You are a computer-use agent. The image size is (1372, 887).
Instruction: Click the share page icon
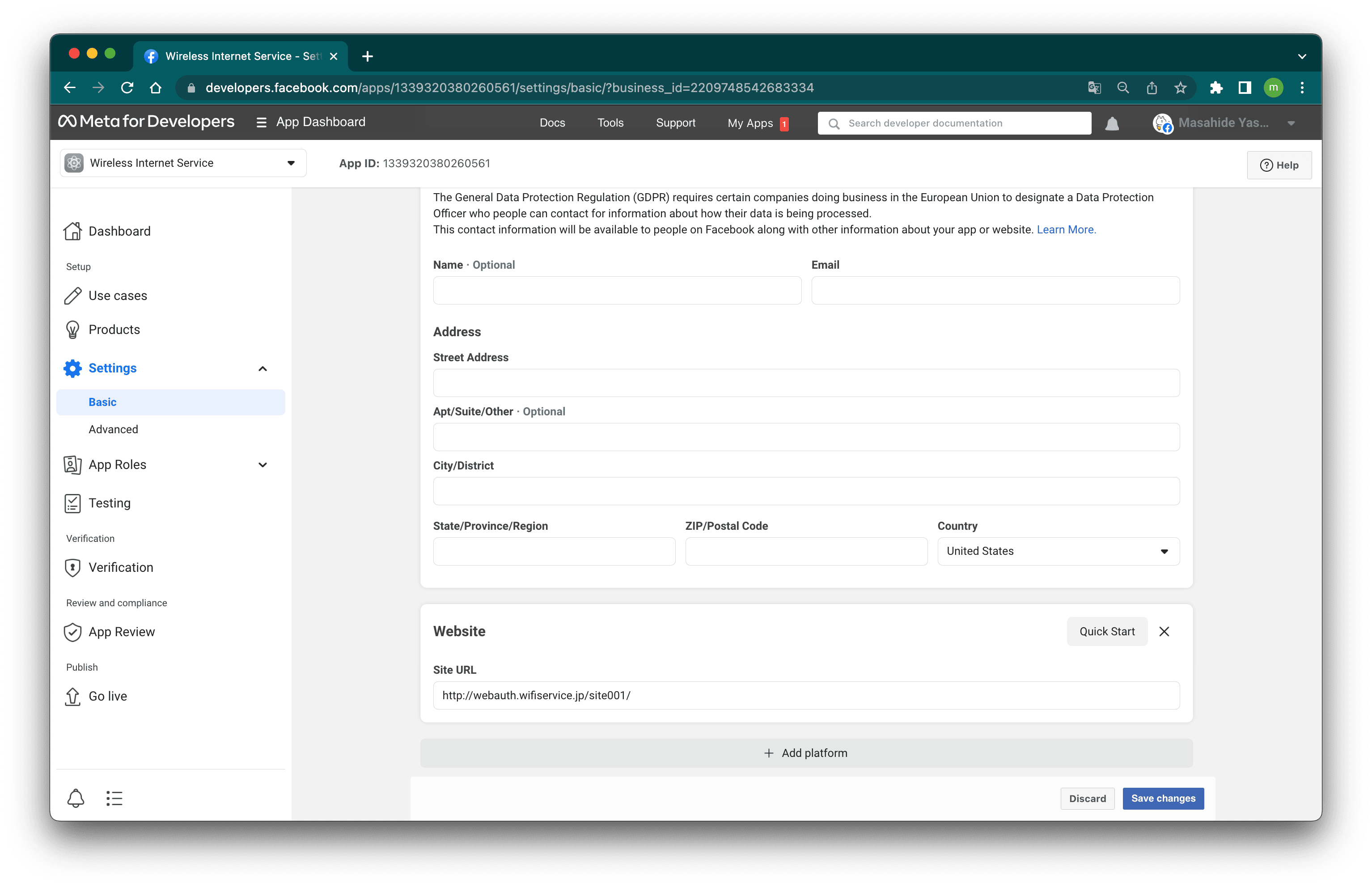point(1152,88)
